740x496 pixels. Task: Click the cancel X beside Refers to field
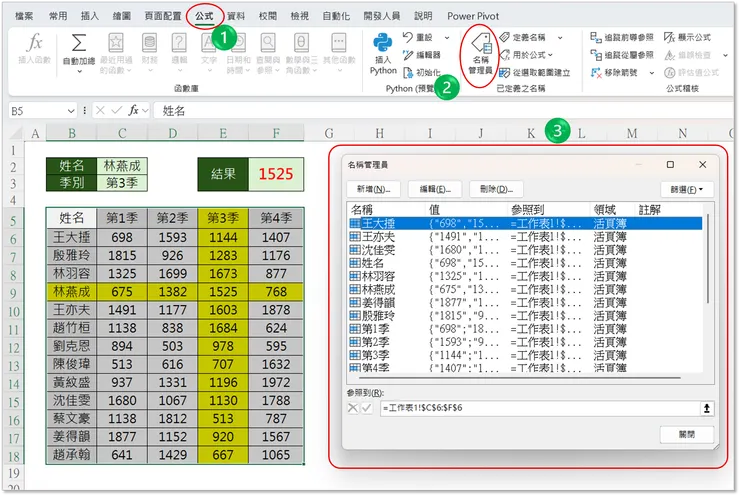[353, 408]
